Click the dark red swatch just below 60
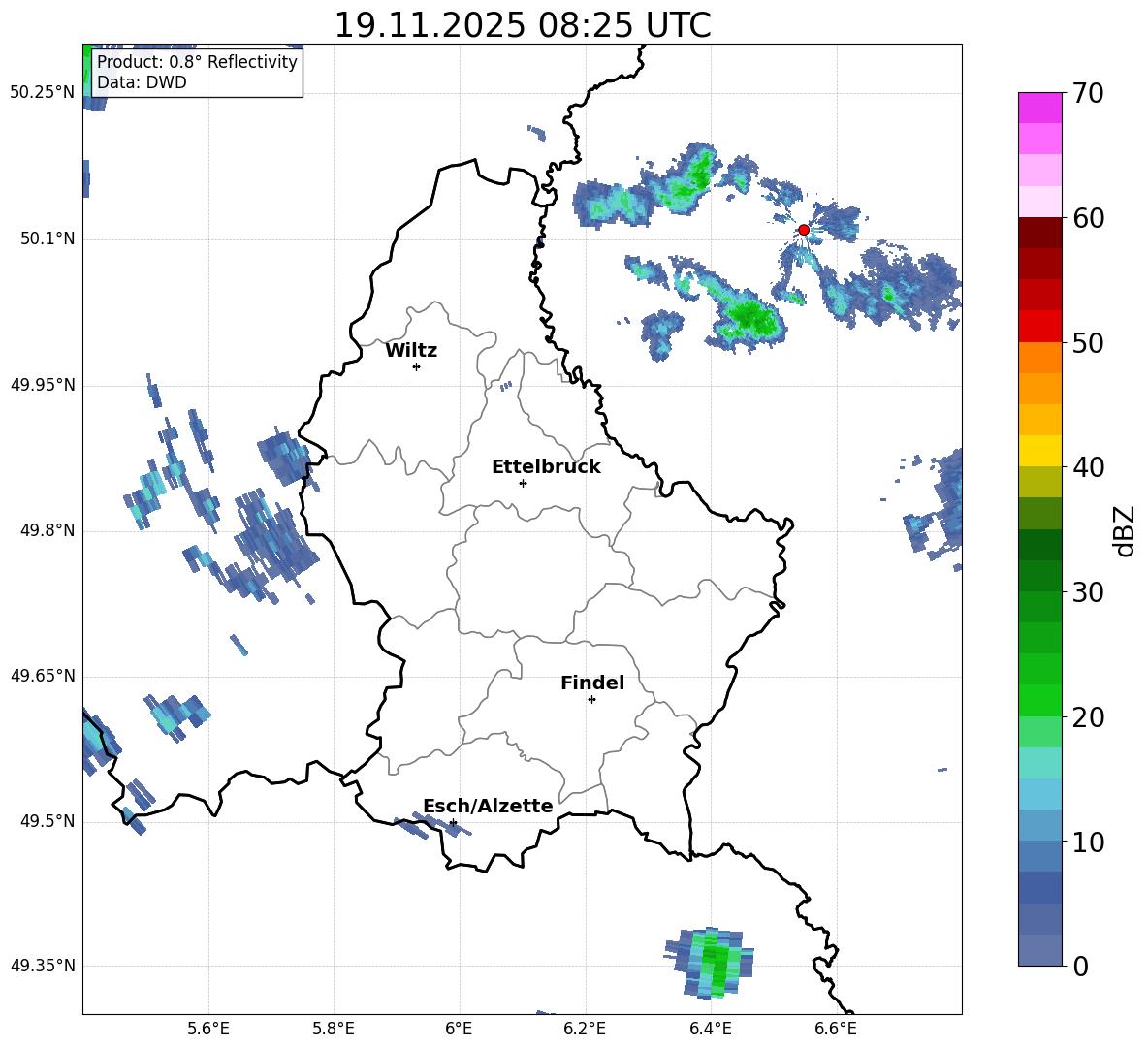The image size is (1148, 1048). [1039, 233]
